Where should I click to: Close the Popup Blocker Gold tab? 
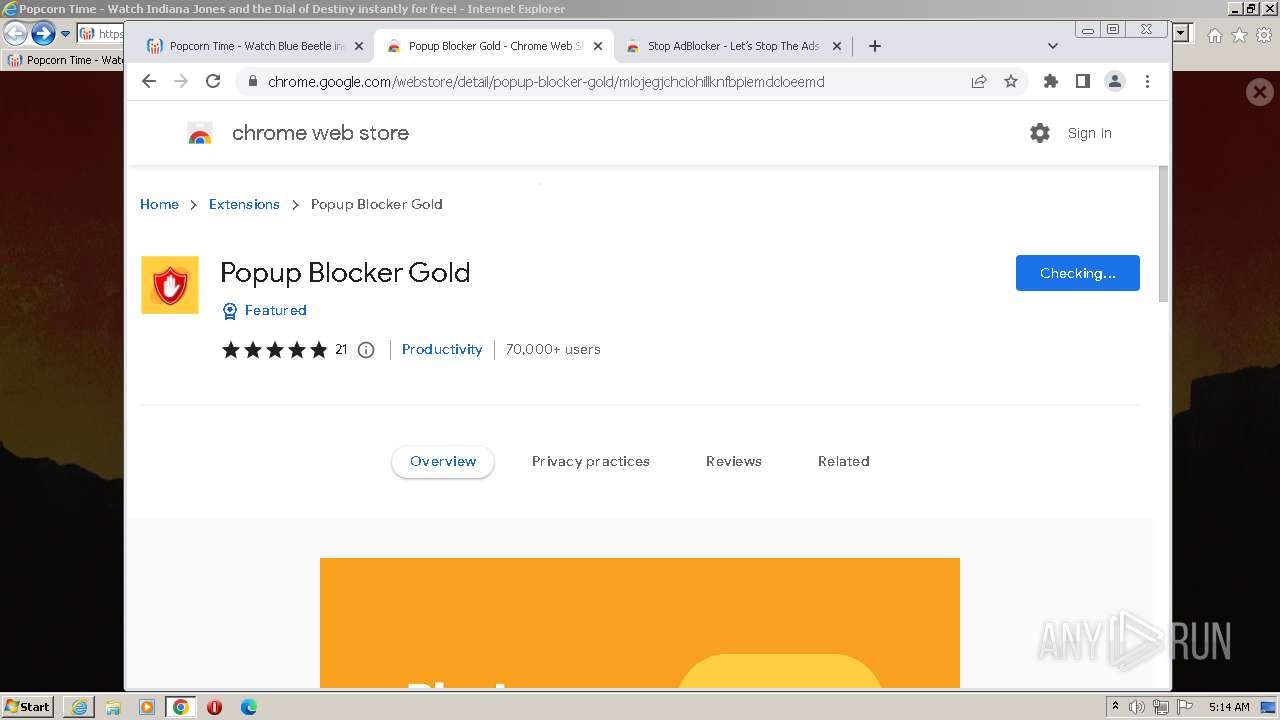click(x=598, y=46)
